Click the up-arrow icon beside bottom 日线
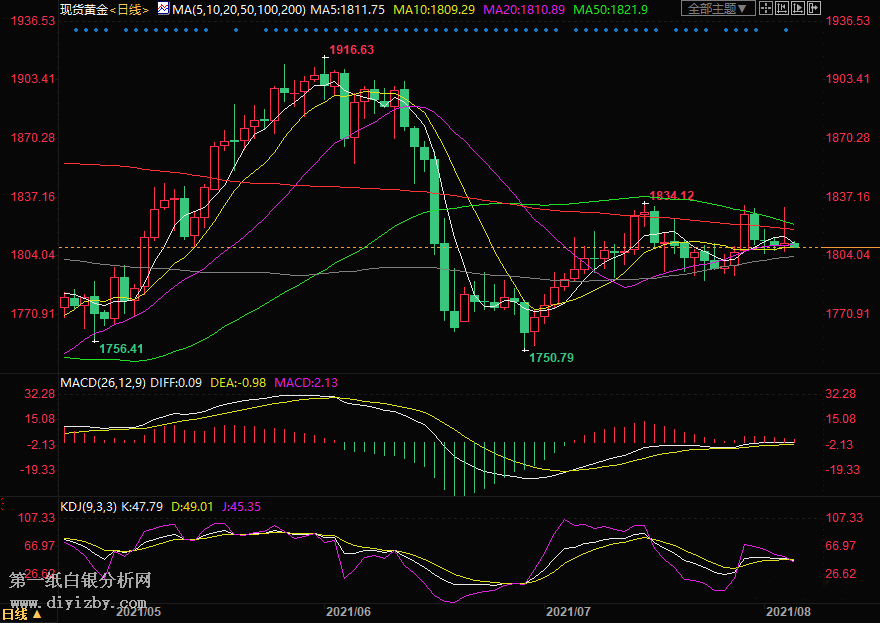Image resolution: width=880 pixels, height=623 pixels. tap(37, 615)
